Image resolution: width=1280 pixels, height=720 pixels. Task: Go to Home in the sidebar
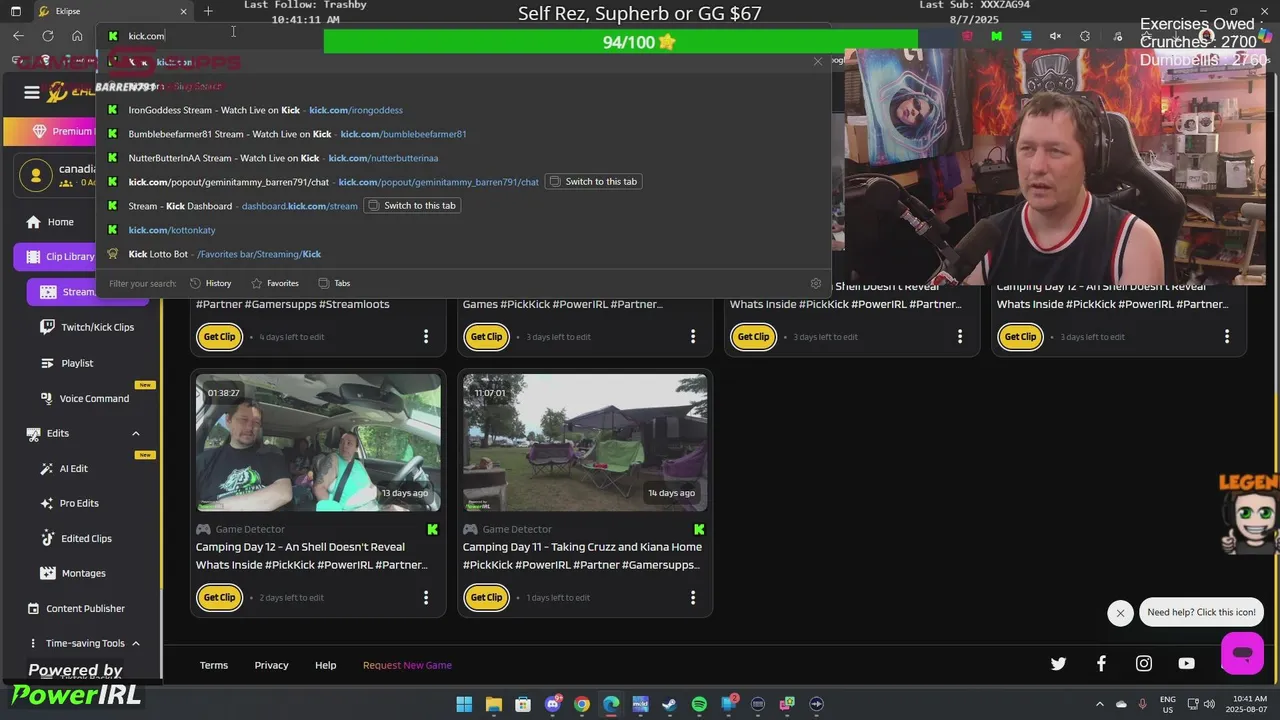pos(50,222)
